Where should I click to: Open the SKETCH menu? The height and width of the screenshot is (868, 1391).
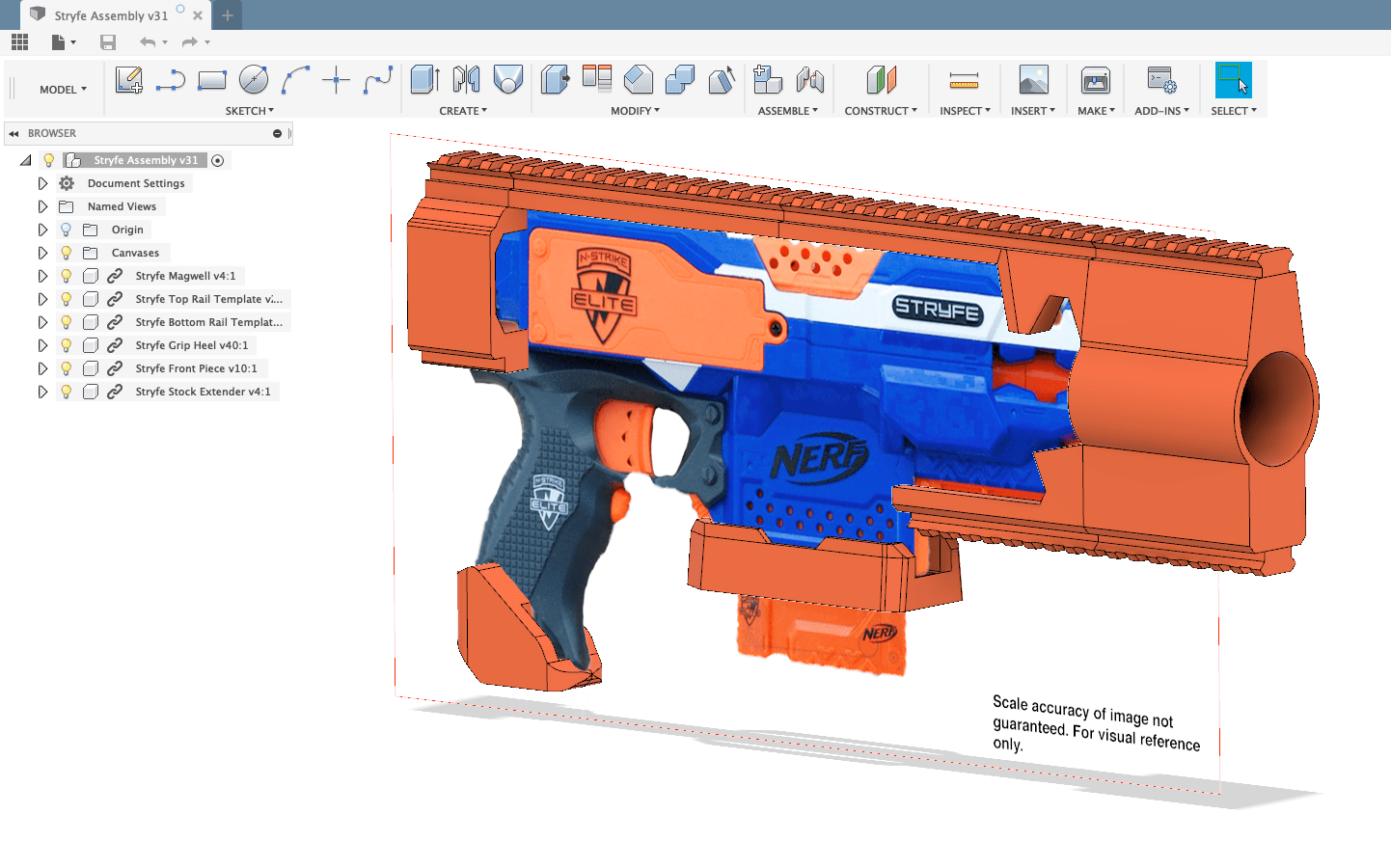pyautogui.click(x=250, y=111)
